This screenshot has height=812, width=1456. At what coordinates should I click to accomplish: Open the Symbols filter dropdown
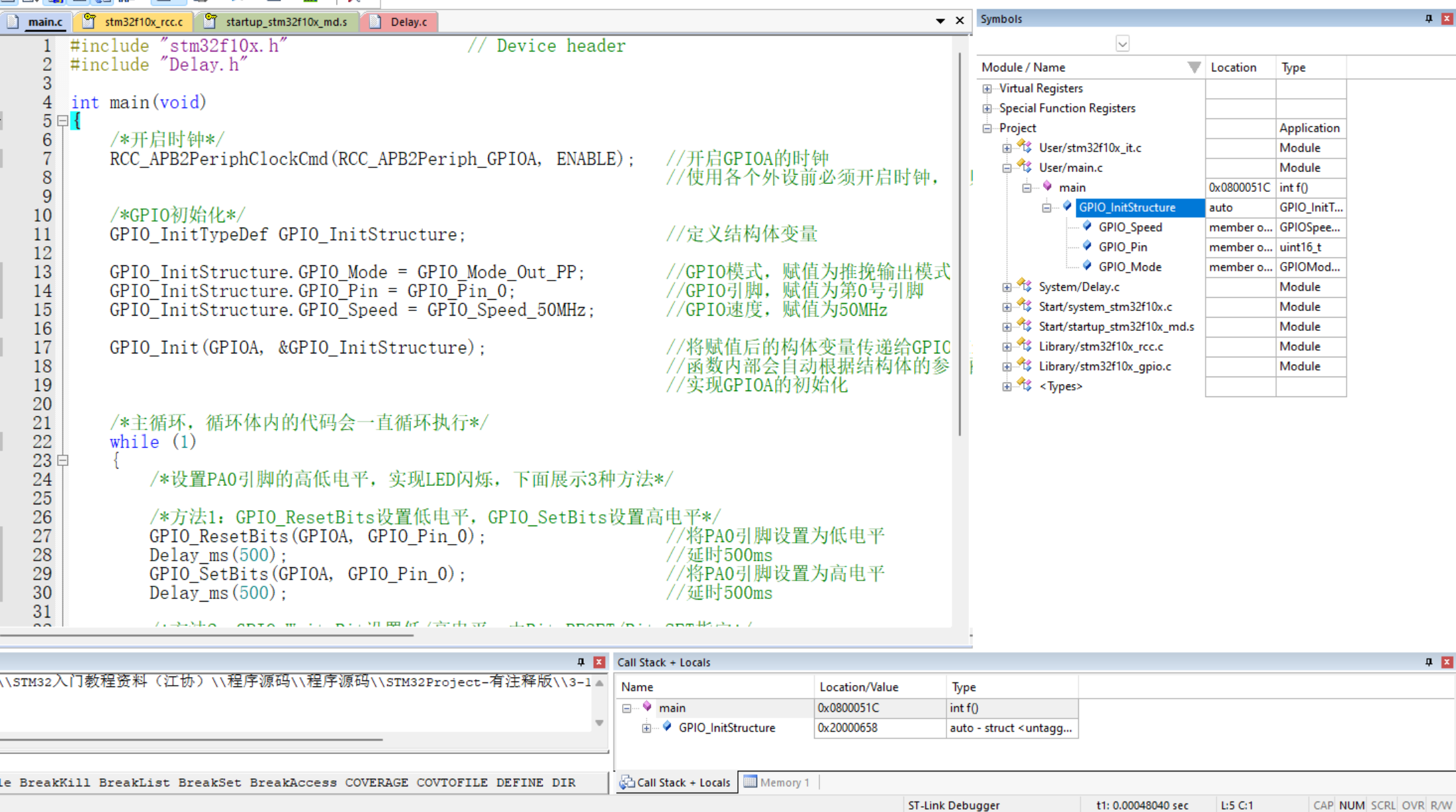click(1122, 44)
